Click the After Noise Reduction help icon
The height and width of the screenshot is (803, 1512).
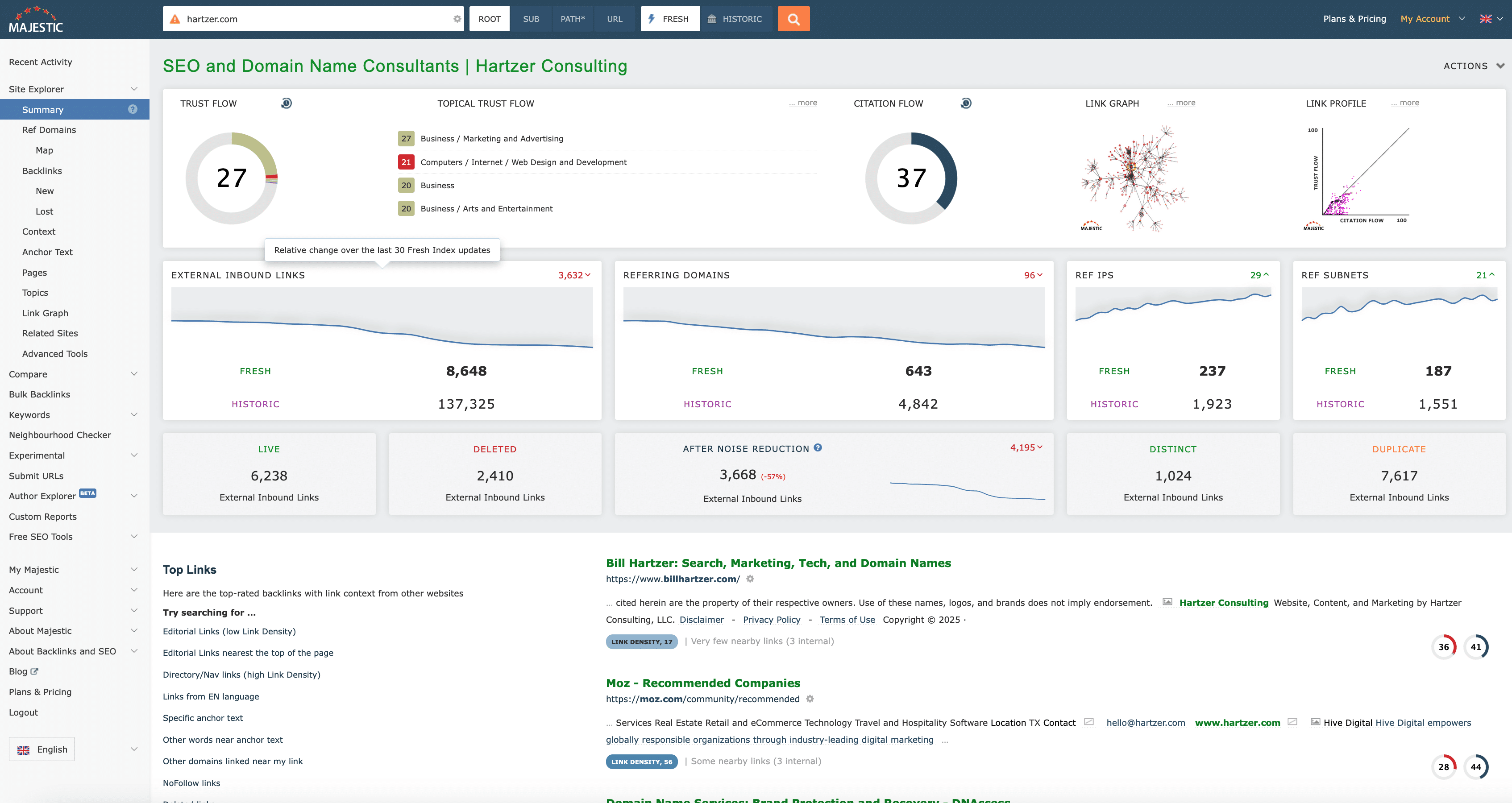pyautogui.click(x=818, y=447)
